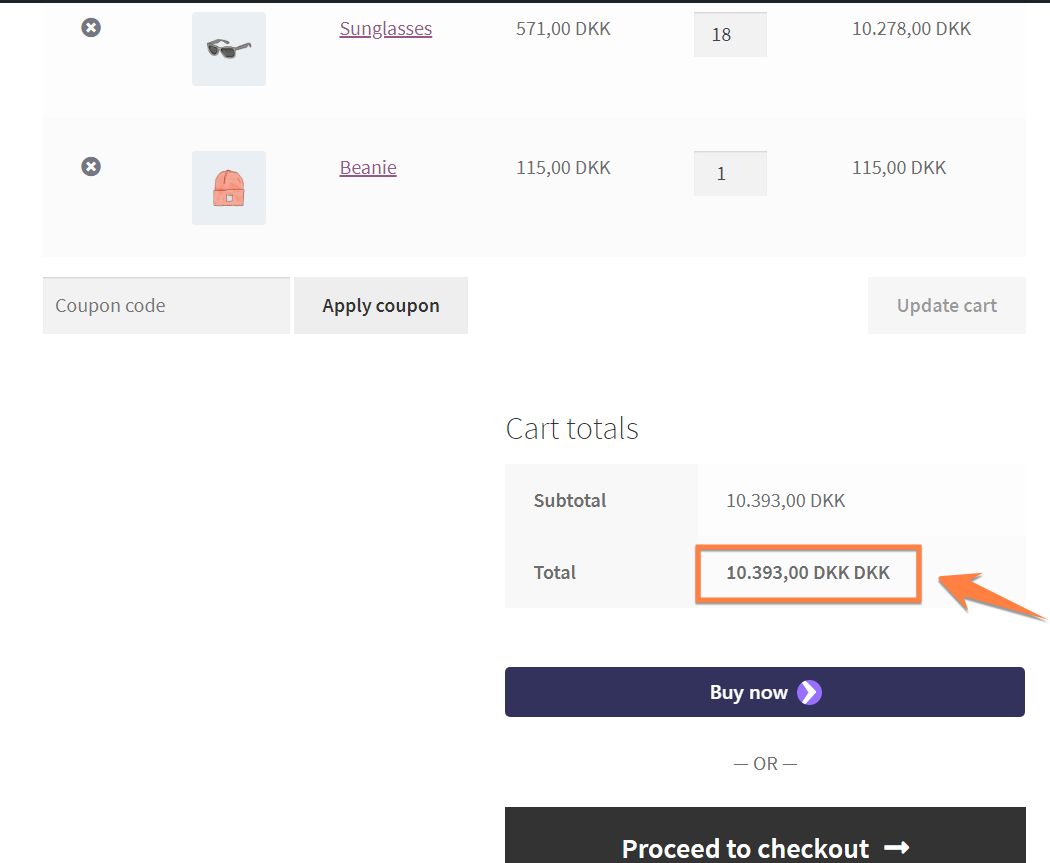The width and height of the screenshot is (1050, 863).
Task: Proceed to checkout
Action: tap(765, 847)
